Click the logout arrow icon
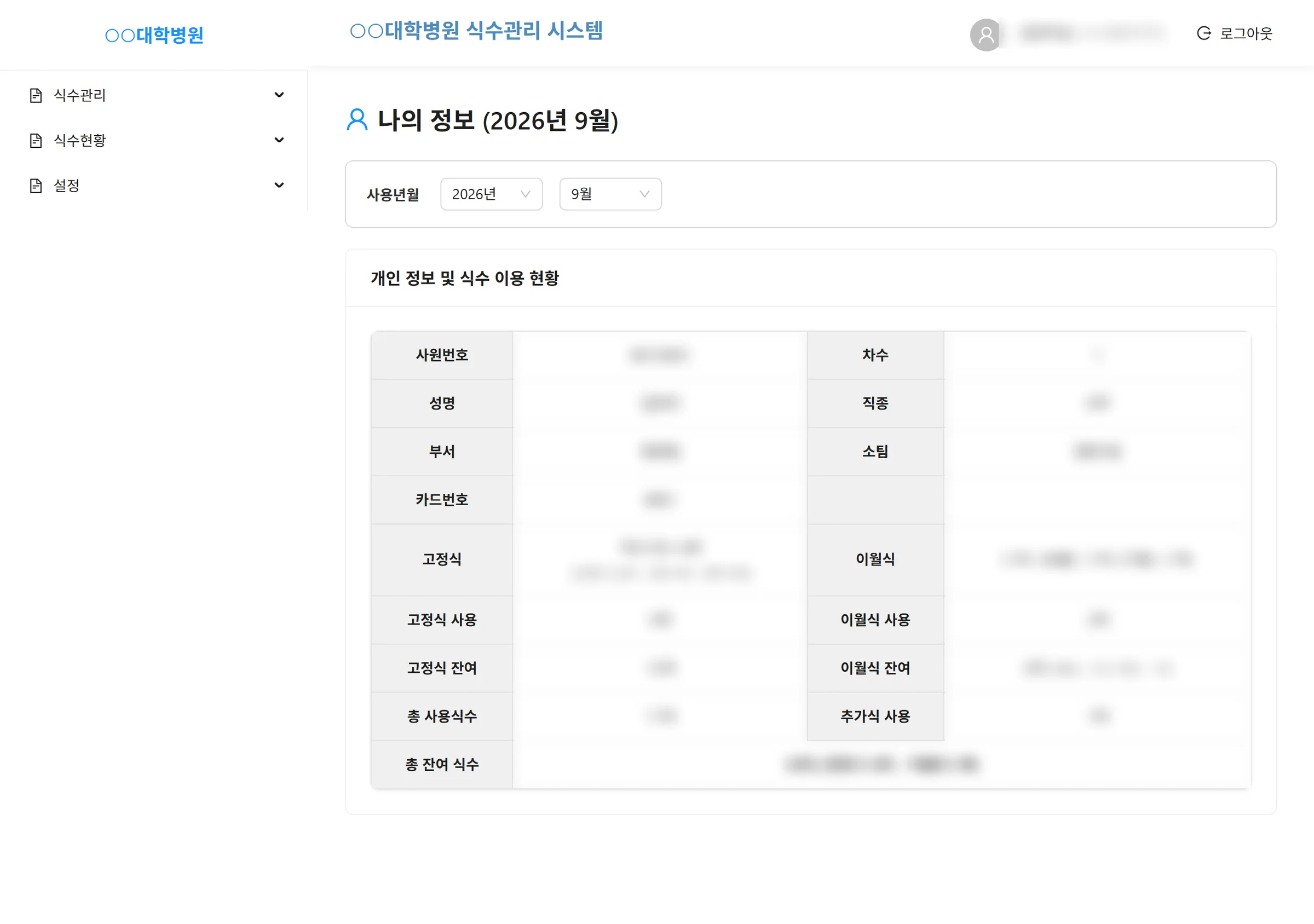This screenshot has width=1314, height=924. click(x=1203, y=33)
